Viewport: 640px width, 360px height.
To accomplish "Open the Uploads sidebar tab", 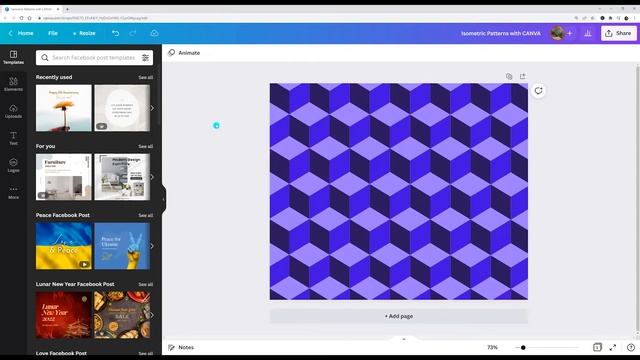I will [x=13, y=111].
